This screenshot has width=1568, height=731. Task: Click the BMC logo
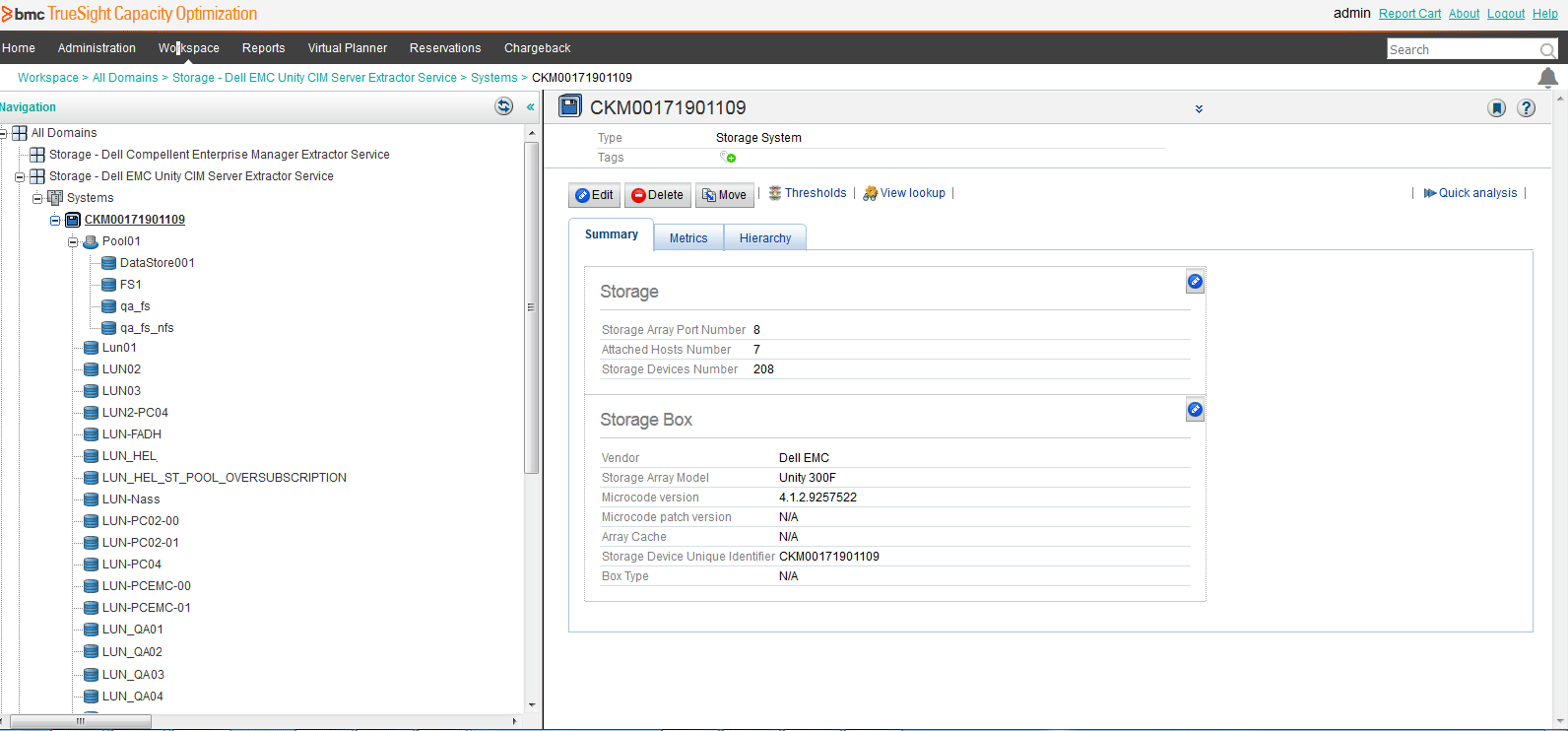tap(24, 14)
